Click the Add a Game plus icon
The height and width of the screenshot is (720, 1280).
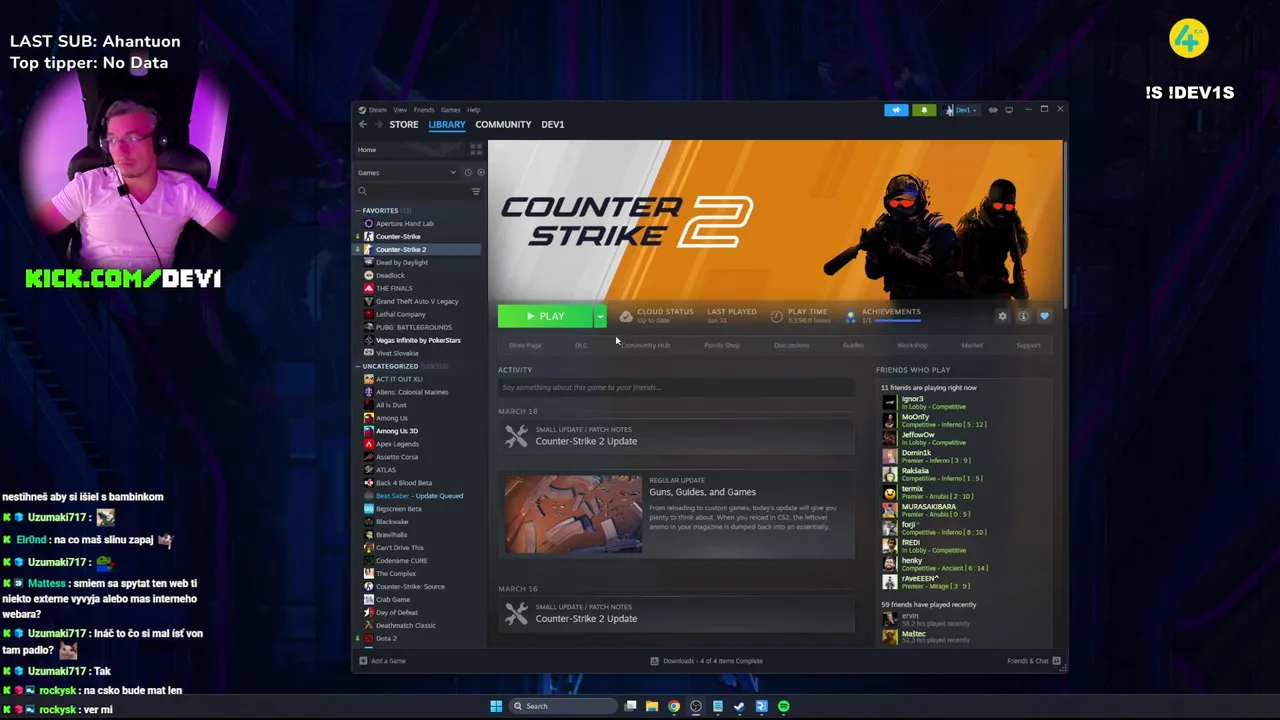[363, 661]
